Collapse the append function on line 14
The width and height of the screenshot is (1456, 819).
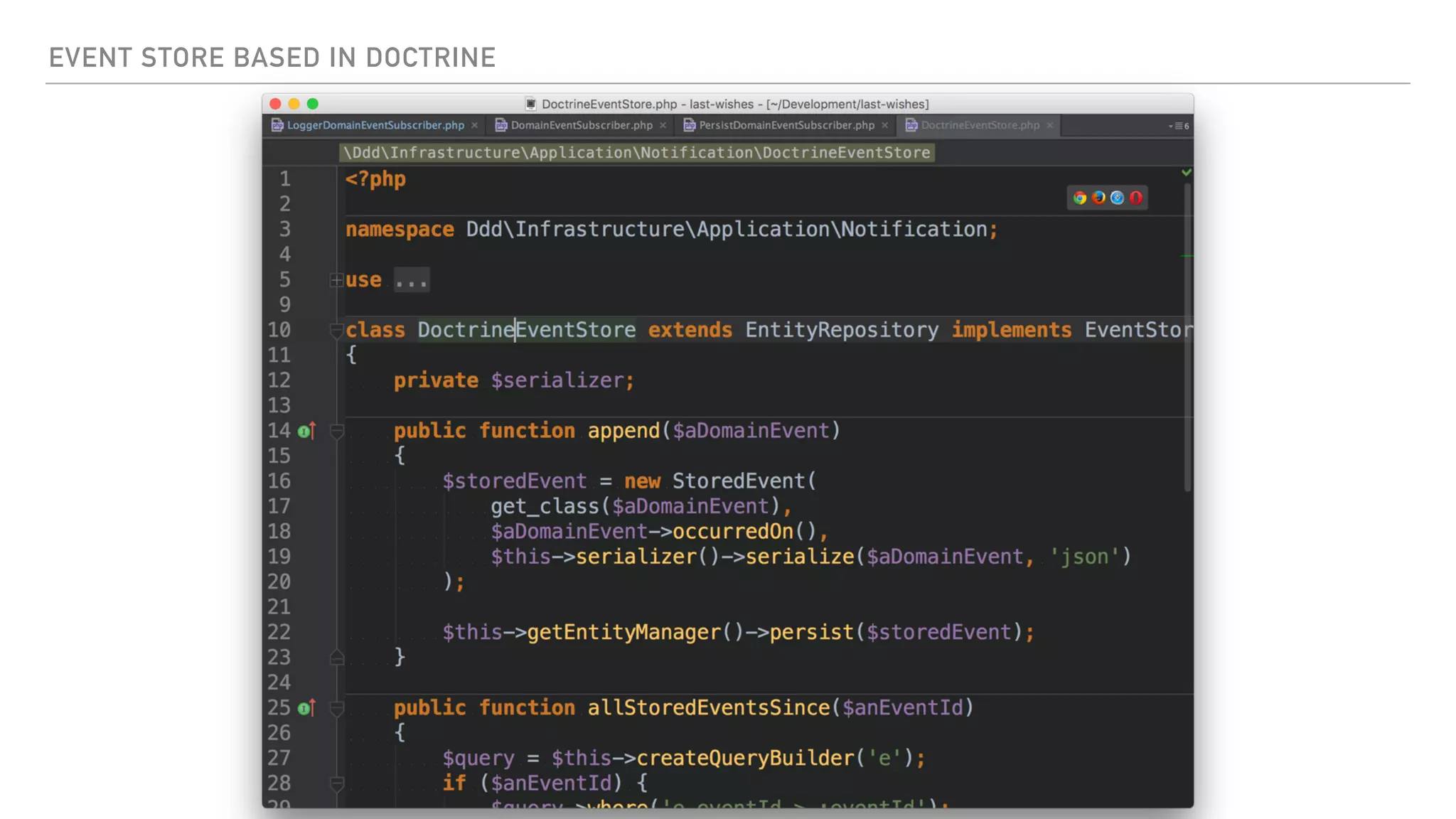pyautogui.click(x=337, y=431)
